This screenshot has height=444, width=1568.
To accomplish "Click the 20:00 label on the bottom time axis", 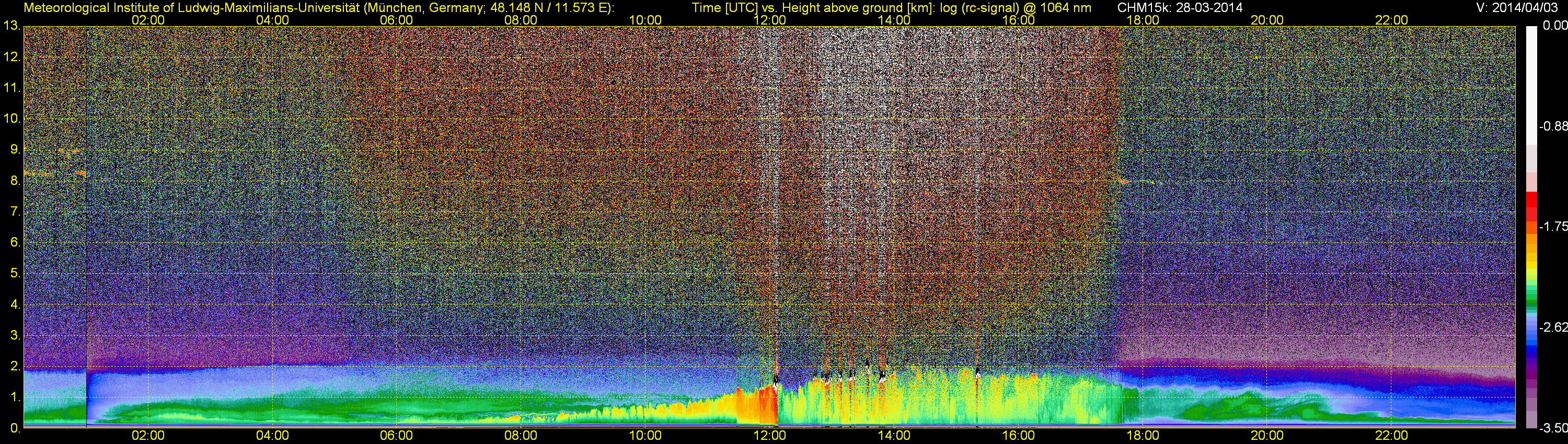I will (1267, 436).
